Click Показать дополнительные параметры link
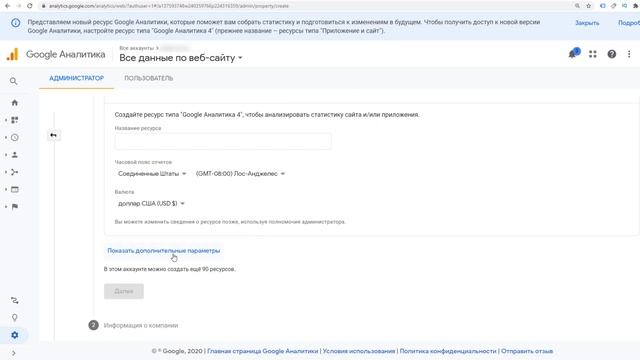 [x=164, y=251]
